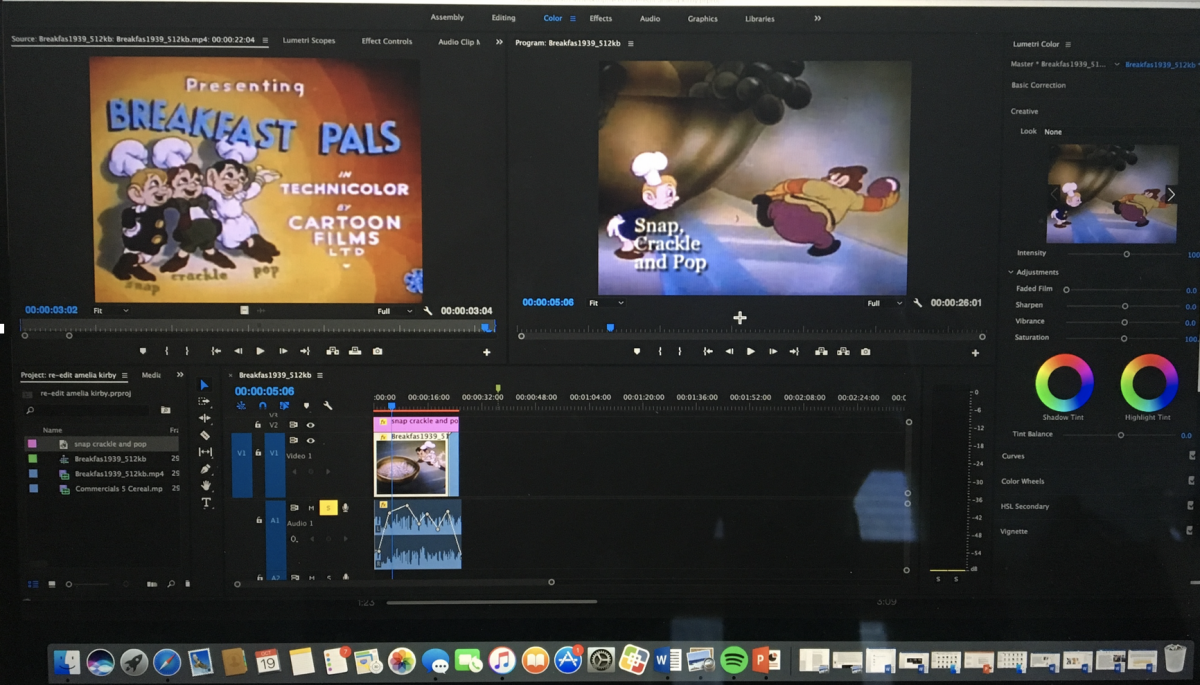
Task: Expand the Curves section
Action: point(1013,456)
